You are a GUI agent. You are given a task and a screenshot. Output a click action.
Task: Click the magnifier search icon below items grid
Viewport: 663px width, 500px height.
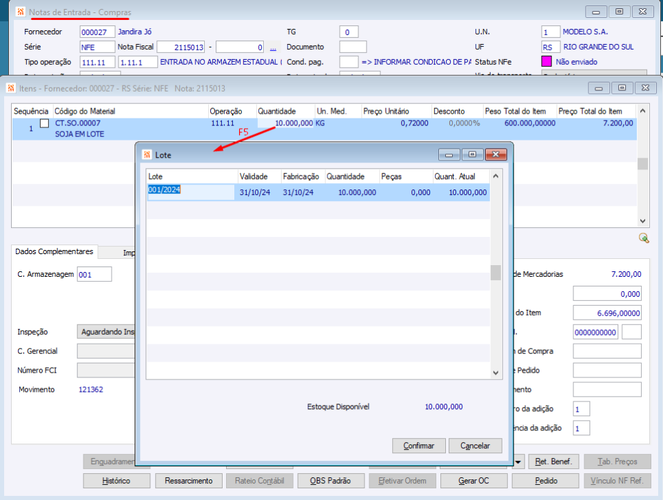[x=644, y=238]
